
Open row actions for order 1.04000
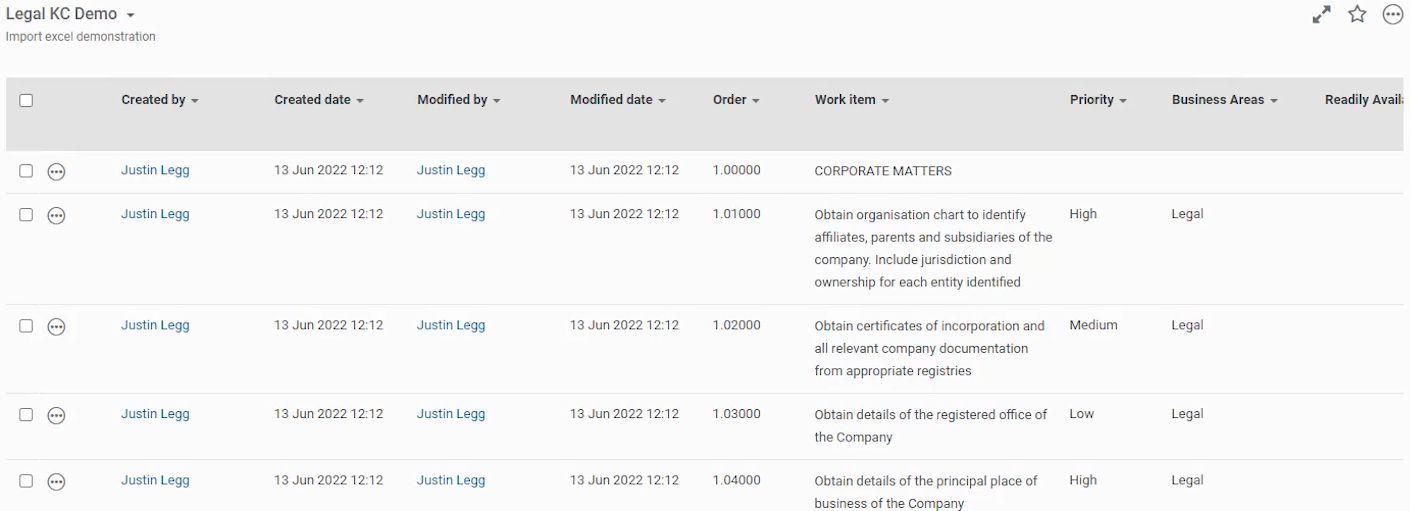tap(57, 481)
